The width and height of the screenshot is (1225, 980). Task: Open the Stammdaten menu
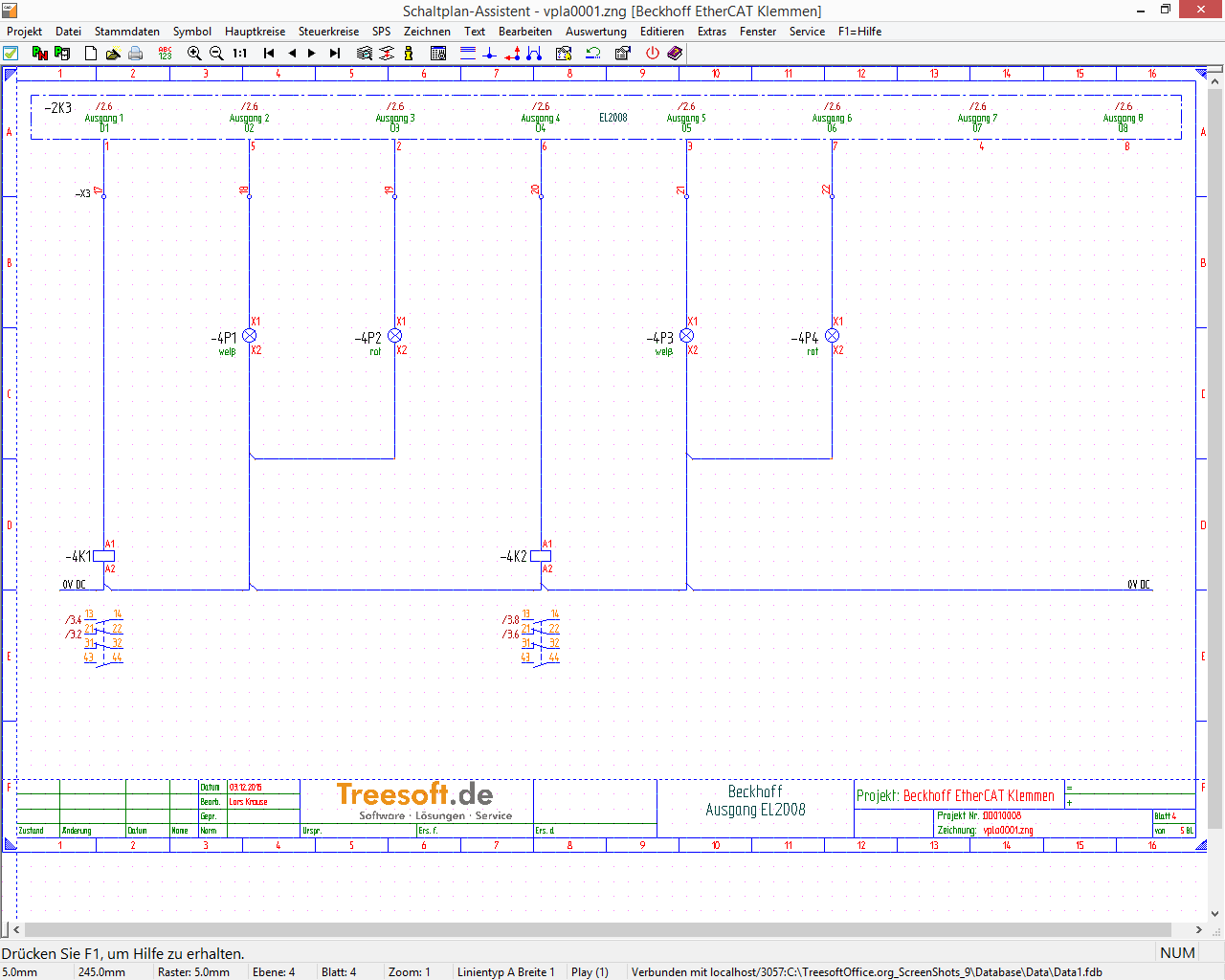point(126,32)
